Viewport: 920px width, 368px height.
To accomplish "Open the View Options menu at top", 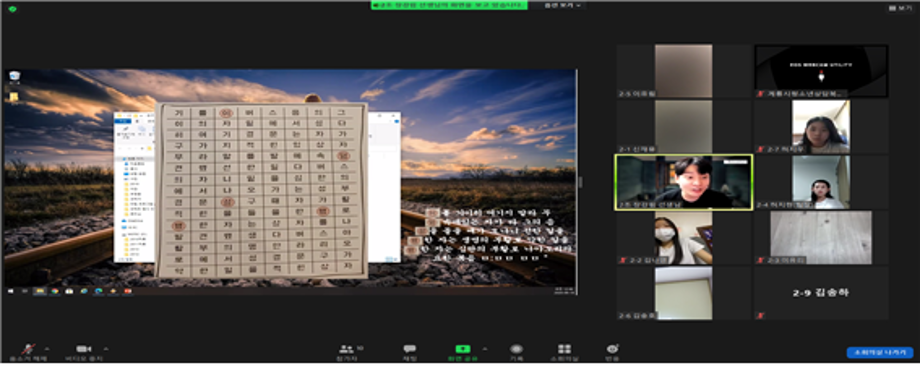I will tap(563, 5).
